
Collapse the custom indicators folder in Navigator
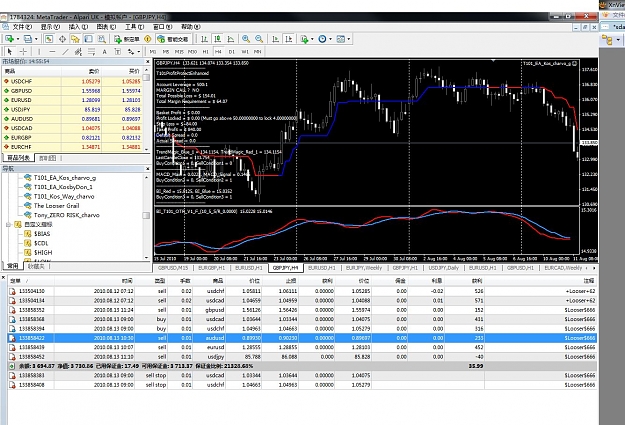8,225
